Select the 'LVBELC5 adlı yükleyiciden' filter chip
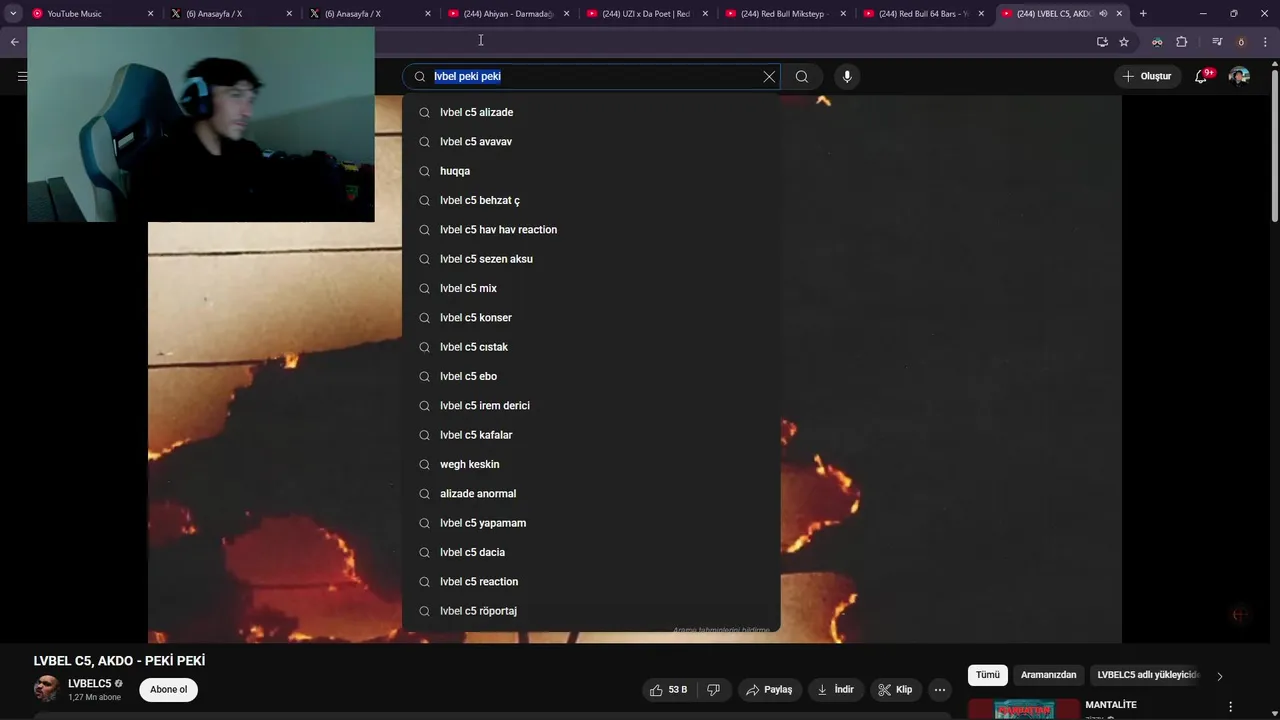This screenshot has width=1280, height=720. click(1147, 675)
